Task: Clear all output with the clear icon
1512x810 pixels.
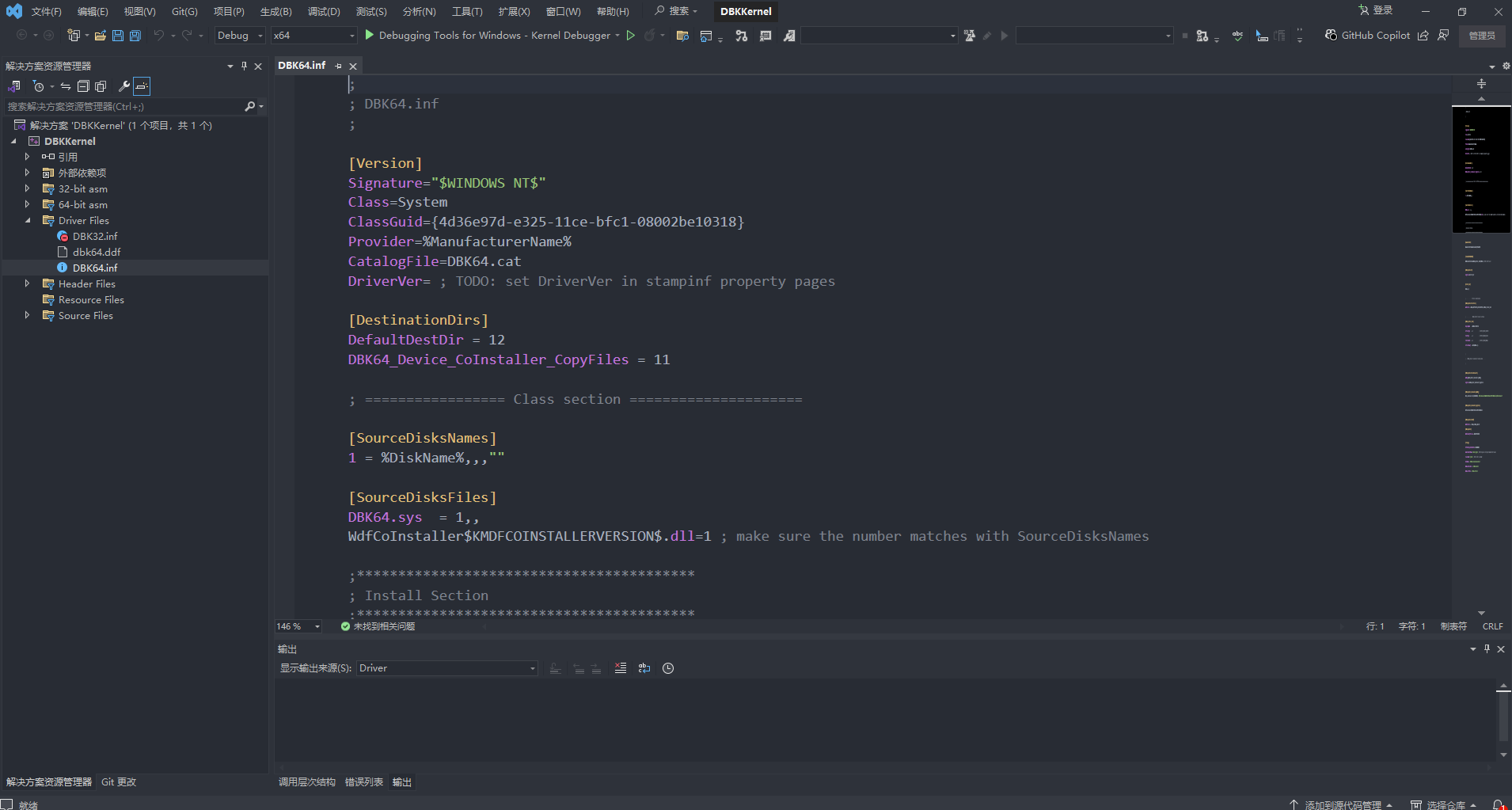Action: [x=621, y=668]
